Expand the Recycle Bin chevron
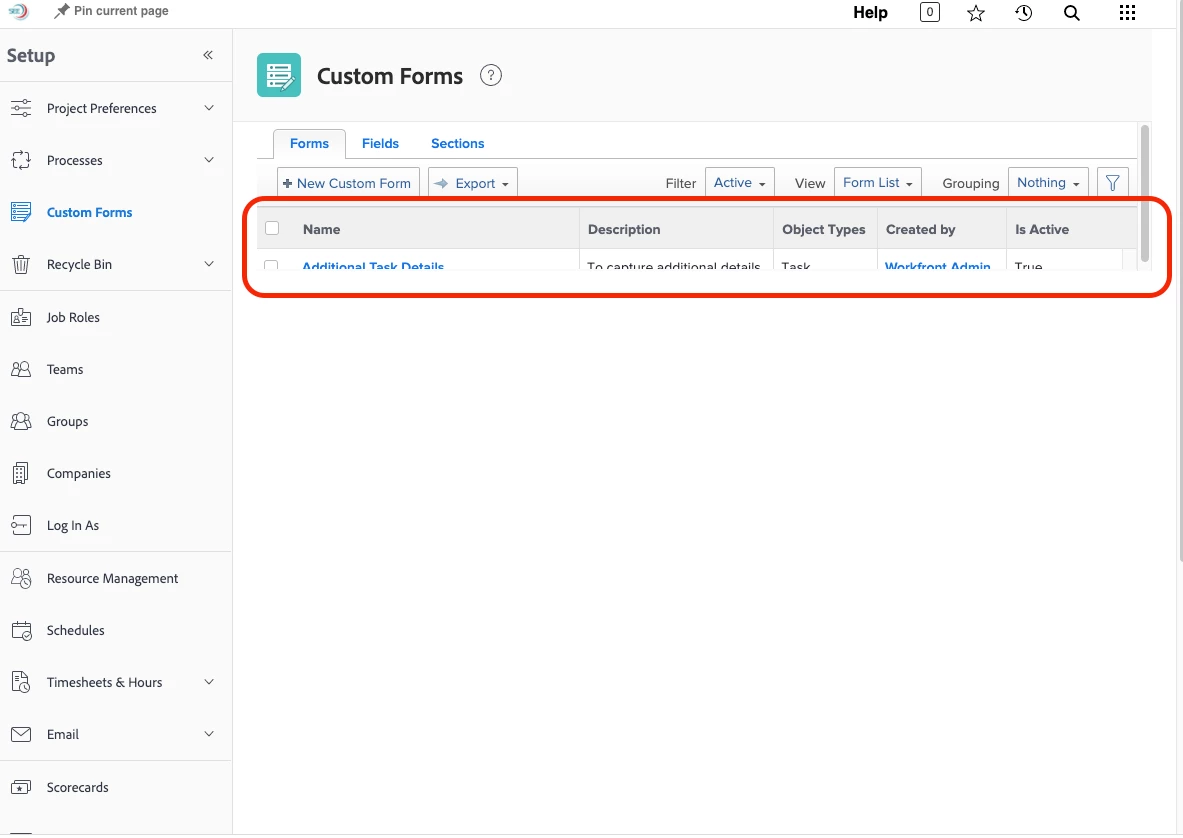This screenshot has height=838, width=1183. [x=209, y=264]
